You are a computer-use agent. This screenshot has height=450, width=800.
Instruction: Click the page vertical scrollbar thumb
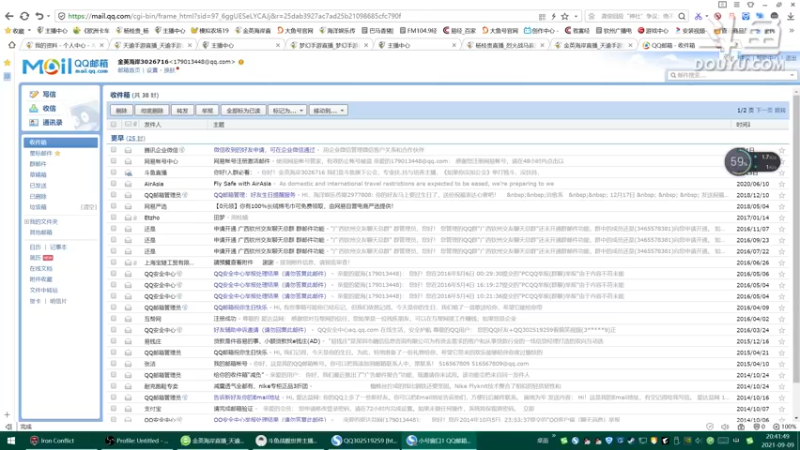pyautogui.click(x=796, y=237)
